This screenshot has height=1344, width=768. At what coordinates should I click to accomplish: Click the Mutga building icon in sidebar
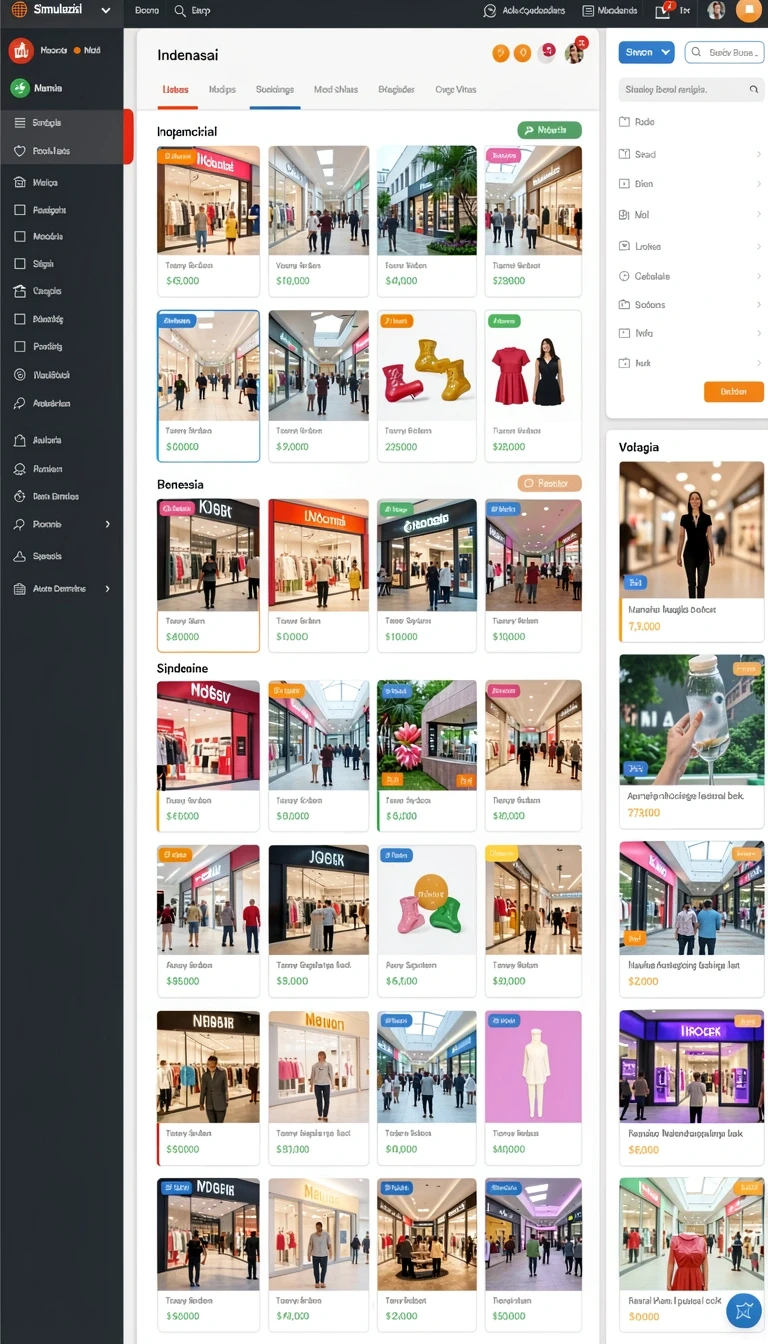20,183
